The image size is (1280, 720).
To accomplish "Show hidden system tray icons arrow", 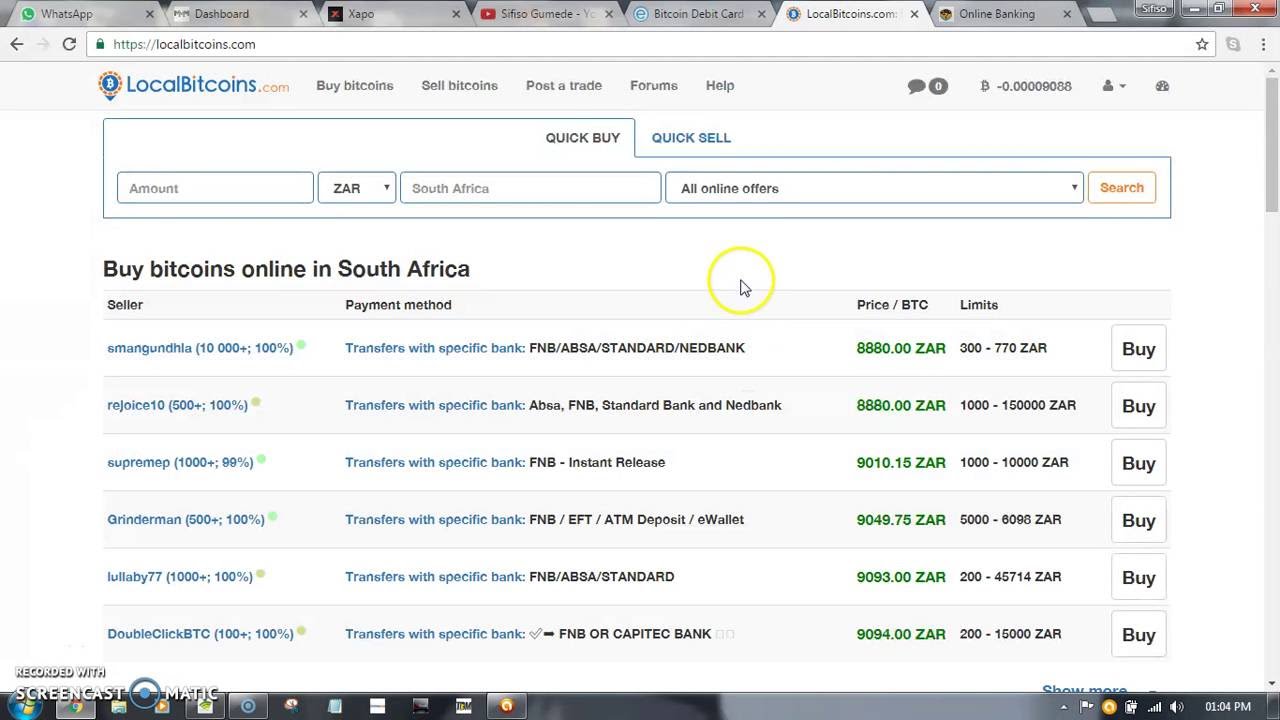I will pyautogui.click(x=1064, y=706).
